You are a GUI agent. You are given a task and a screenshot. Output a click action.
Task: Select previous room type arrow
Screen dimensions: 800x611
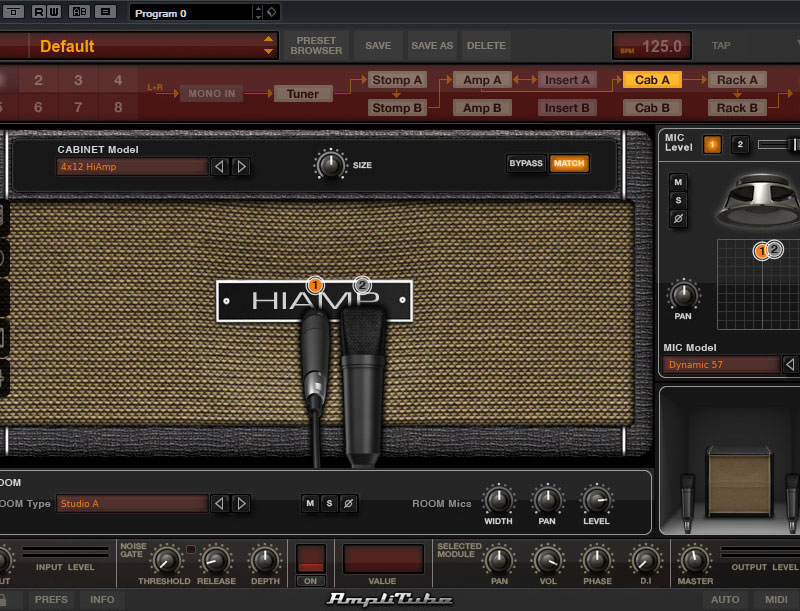point(219,503)
